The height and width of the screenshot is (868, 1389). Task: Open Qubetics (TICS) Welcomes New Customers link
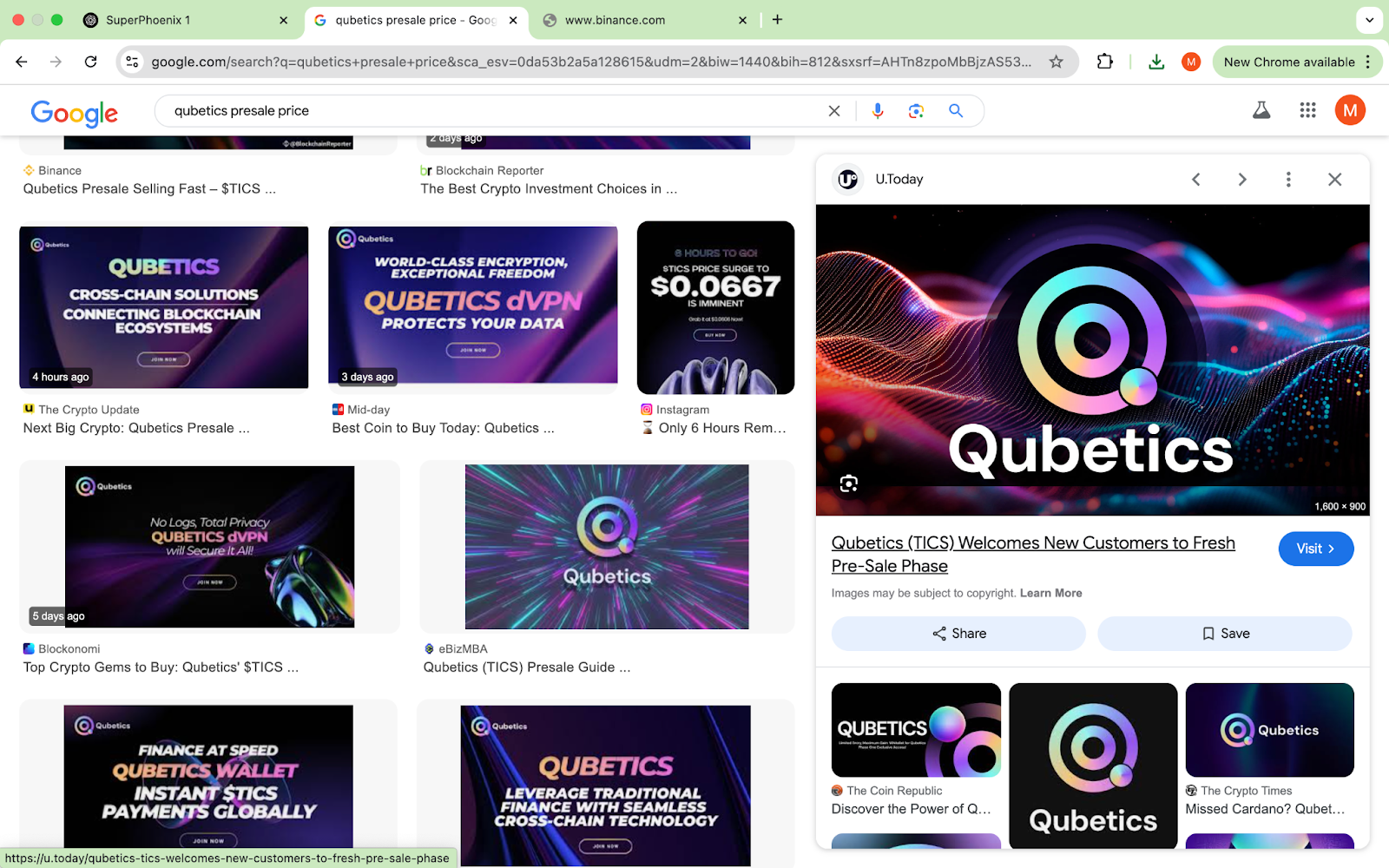click(x=1033, y=554)
